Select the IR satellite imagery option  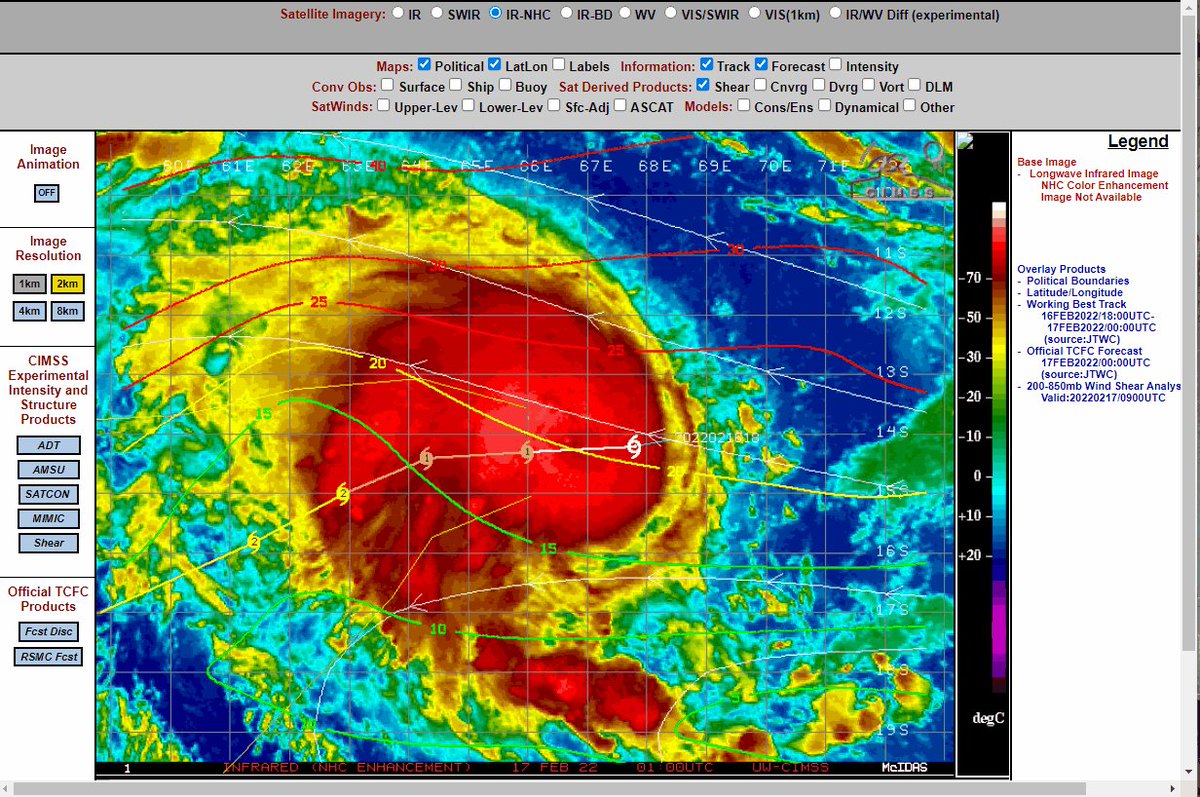pyautogui.click(x=399, y=14)
